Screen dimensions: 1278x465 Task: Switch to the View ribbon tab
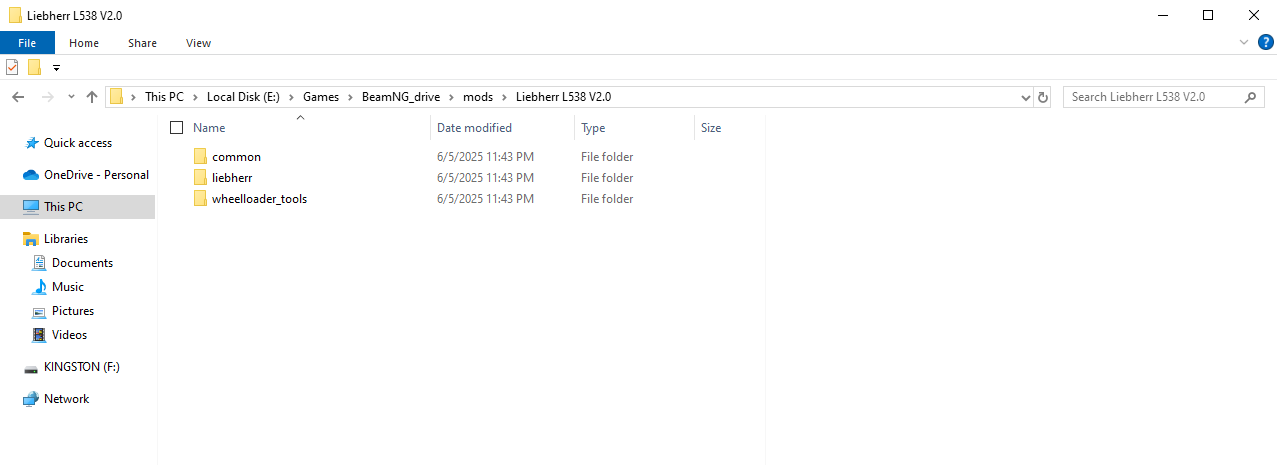pos(198,43)
